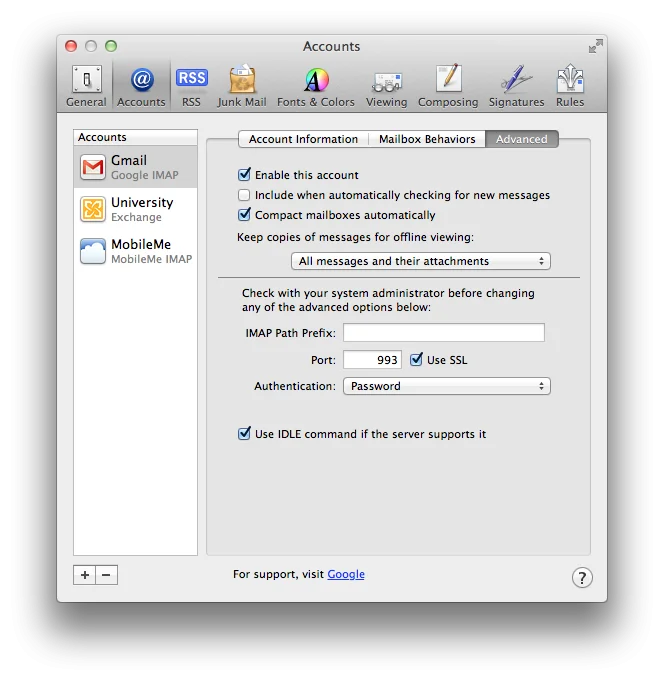The image size is (664, 681).
Task: Click the Google support link
Action: pyautogui.click(x=346, y=574)
